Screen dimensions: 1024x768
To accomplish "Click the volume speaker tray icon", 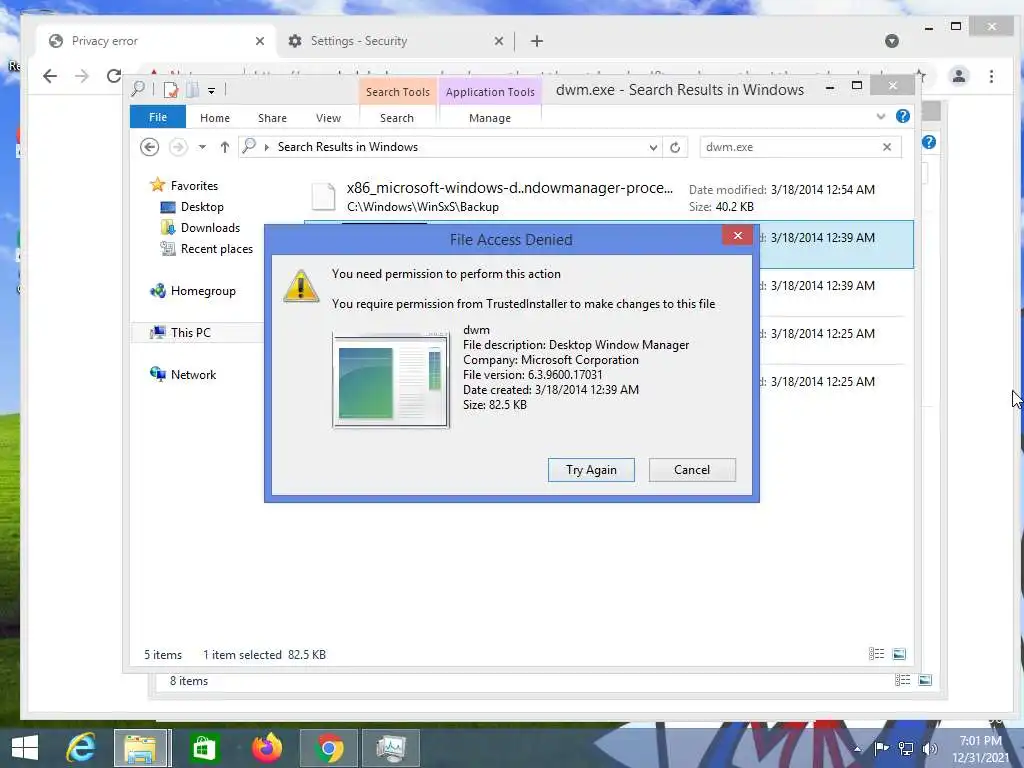I will point(929,748).
